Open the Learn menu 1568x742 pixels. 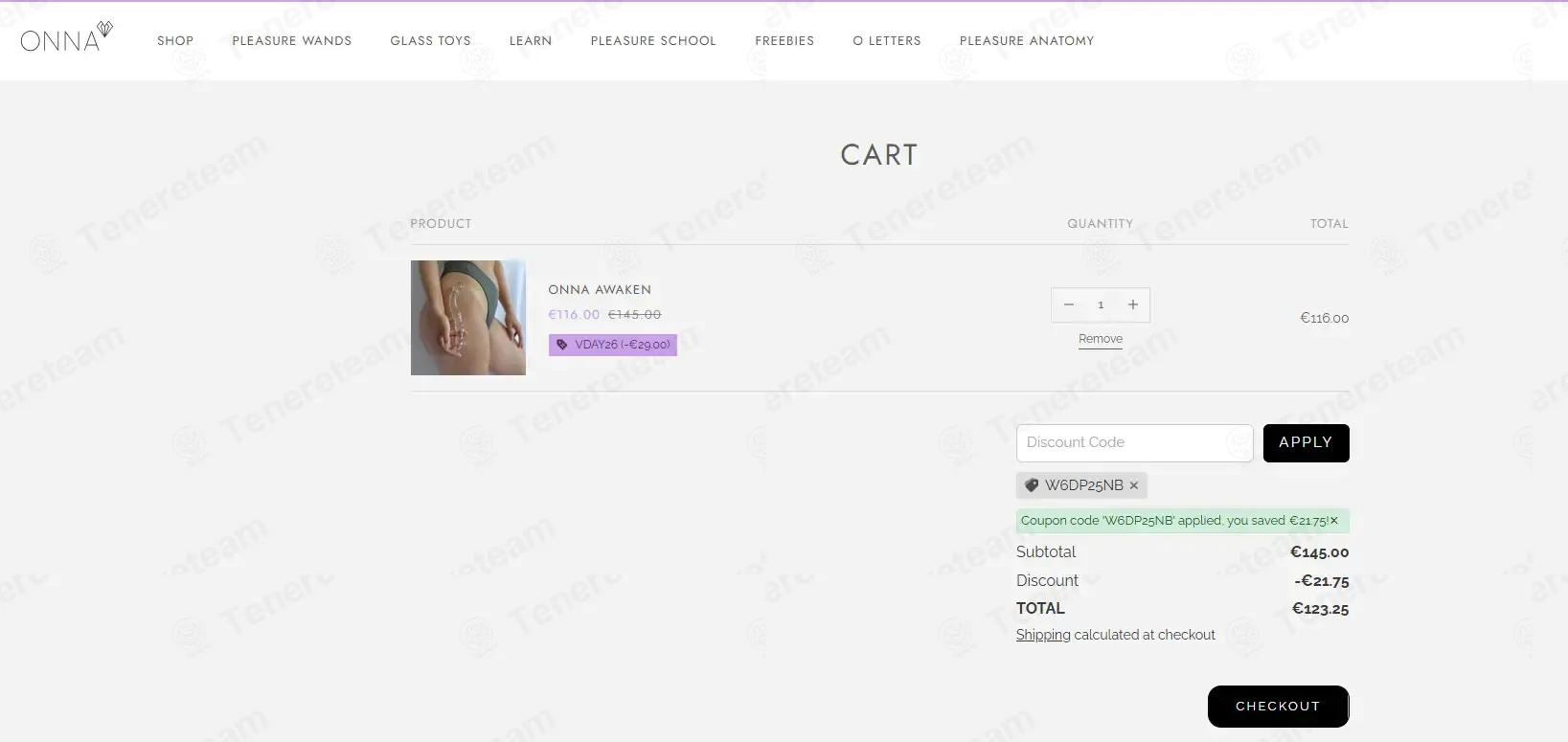[531, 40]
